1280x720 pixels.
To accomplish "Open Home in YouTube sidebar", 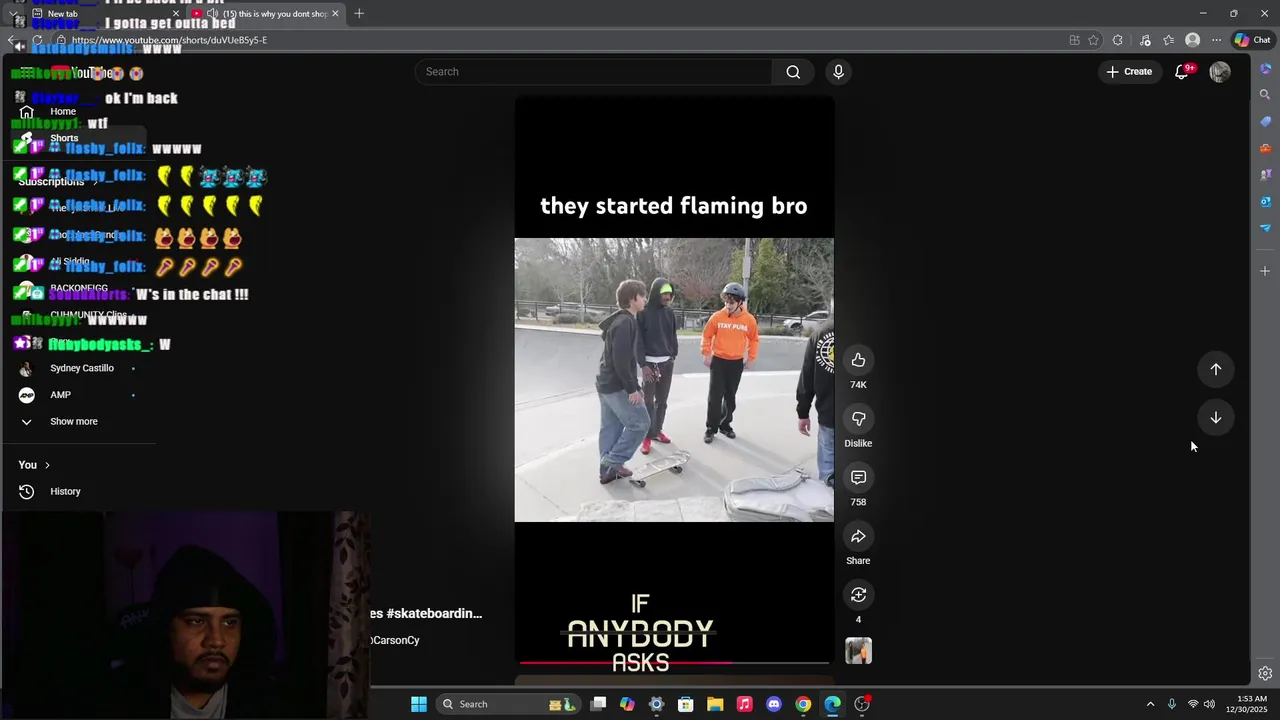I will pos(80,111).
